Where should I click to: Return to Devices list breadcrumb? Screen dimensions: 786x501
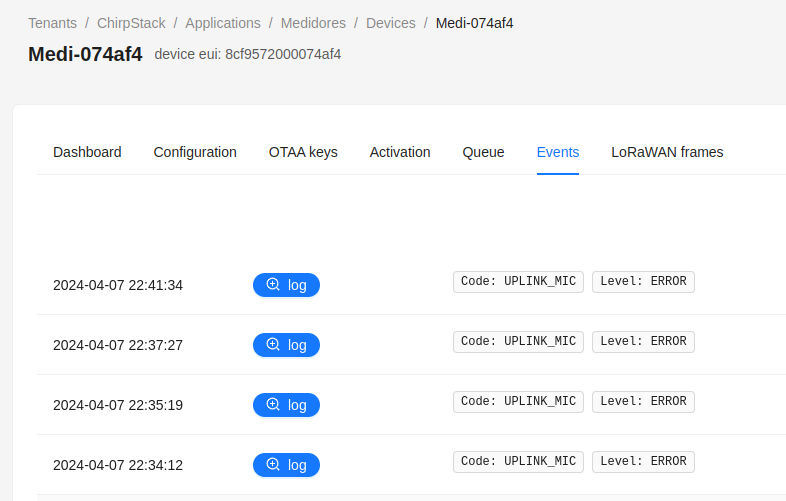click(391, 23)
